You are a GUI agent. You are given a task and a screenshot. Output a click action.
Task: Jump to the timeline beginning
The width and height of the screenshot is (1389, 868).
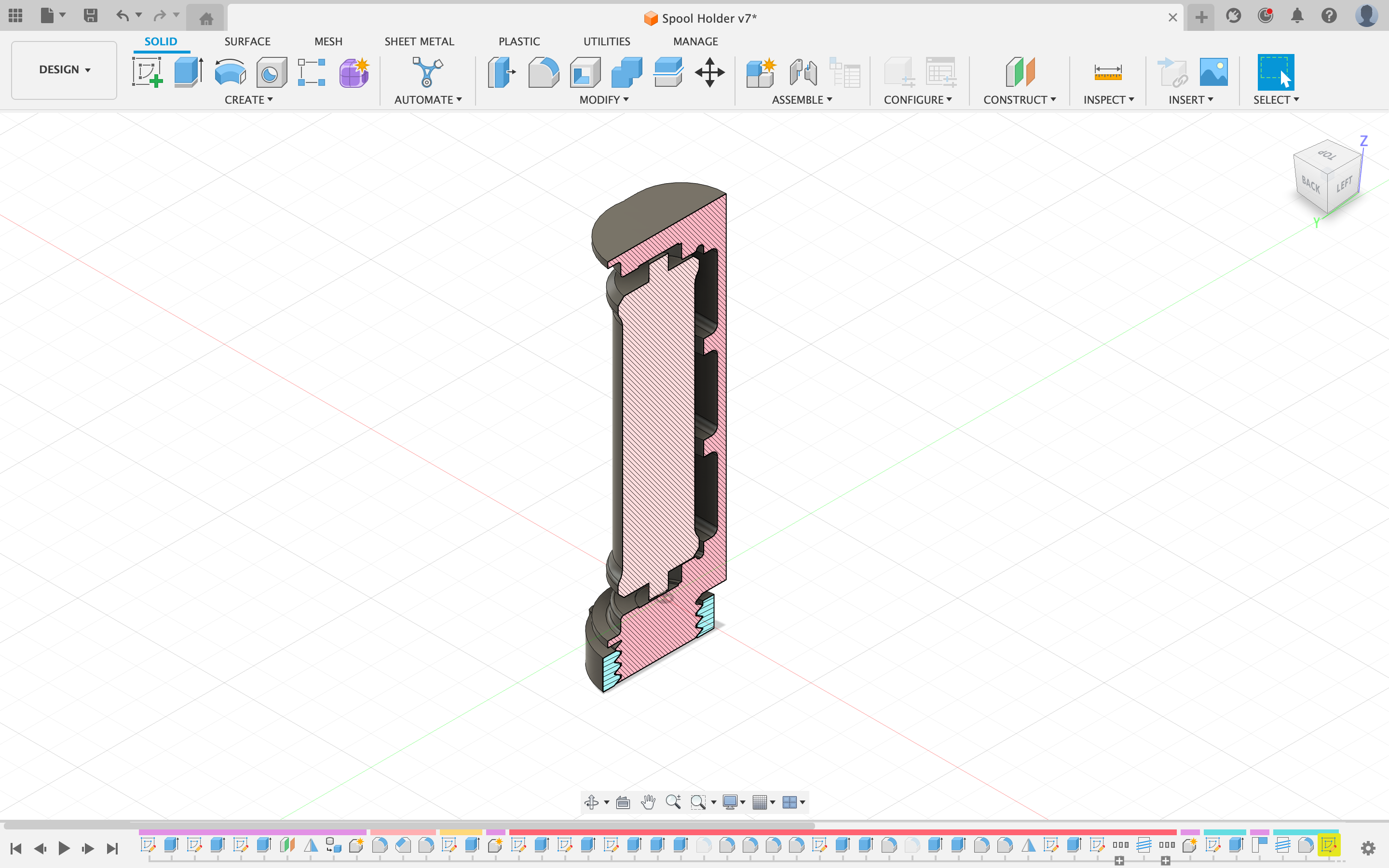pyautogui.click(x=16, y=848)
